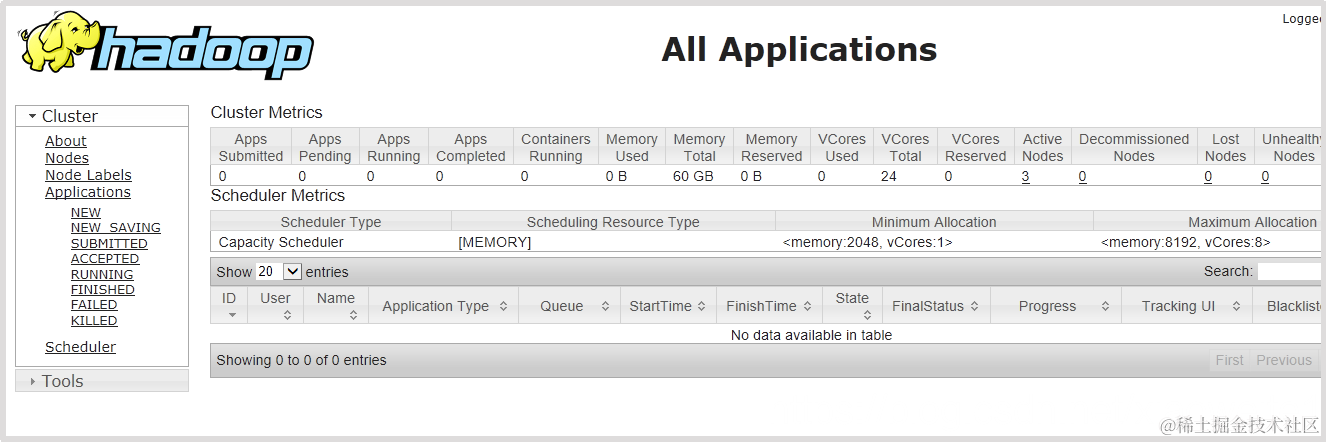Click minimum allocation memory:2048 value

[867, 242]
